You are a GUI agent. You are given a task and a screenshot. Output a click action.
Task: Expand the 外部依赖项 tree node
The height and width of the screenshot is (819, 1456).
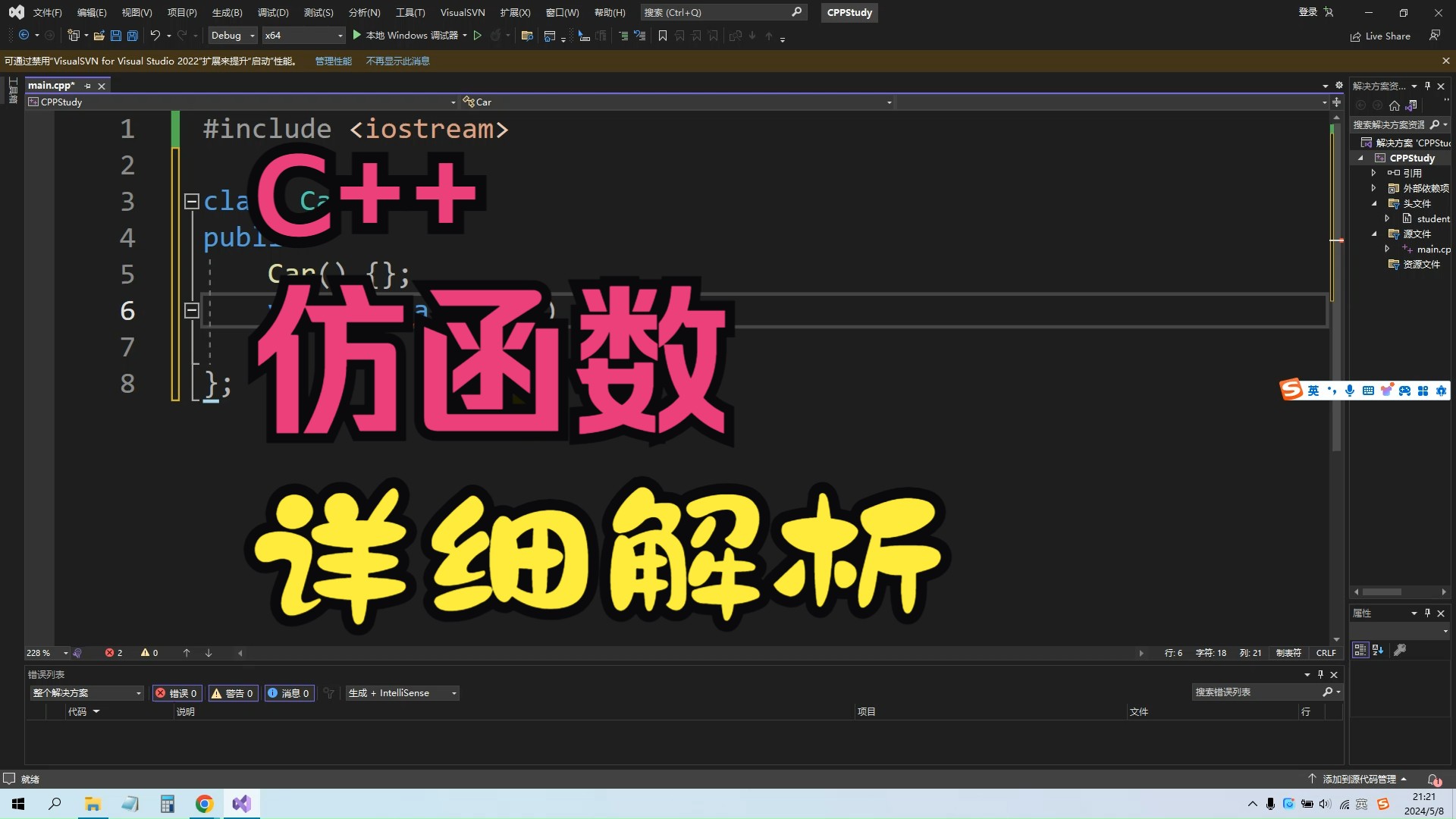point(1374,187)
